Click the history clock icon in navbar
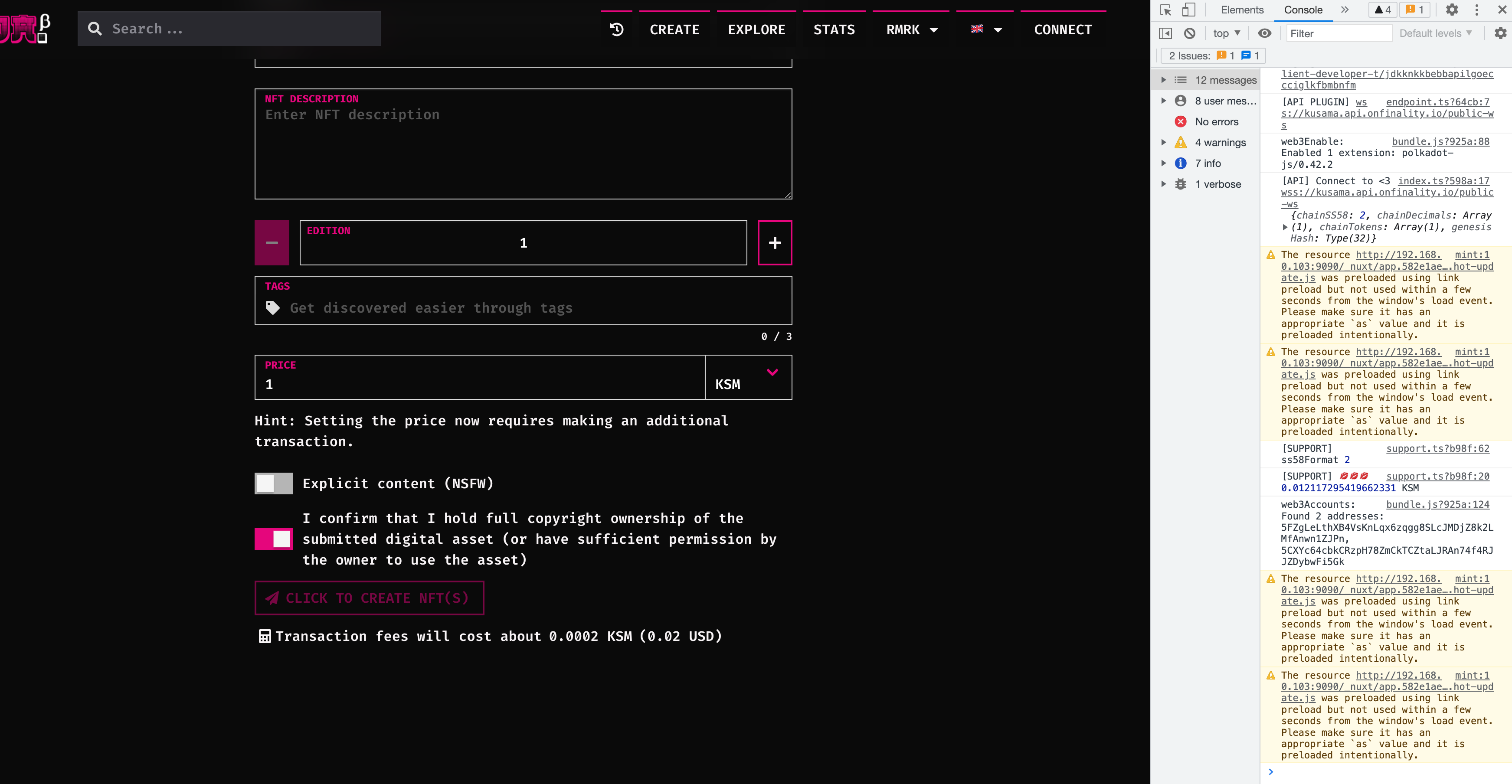This screenshot has width=1512, height=784. (x=616, y=29)
